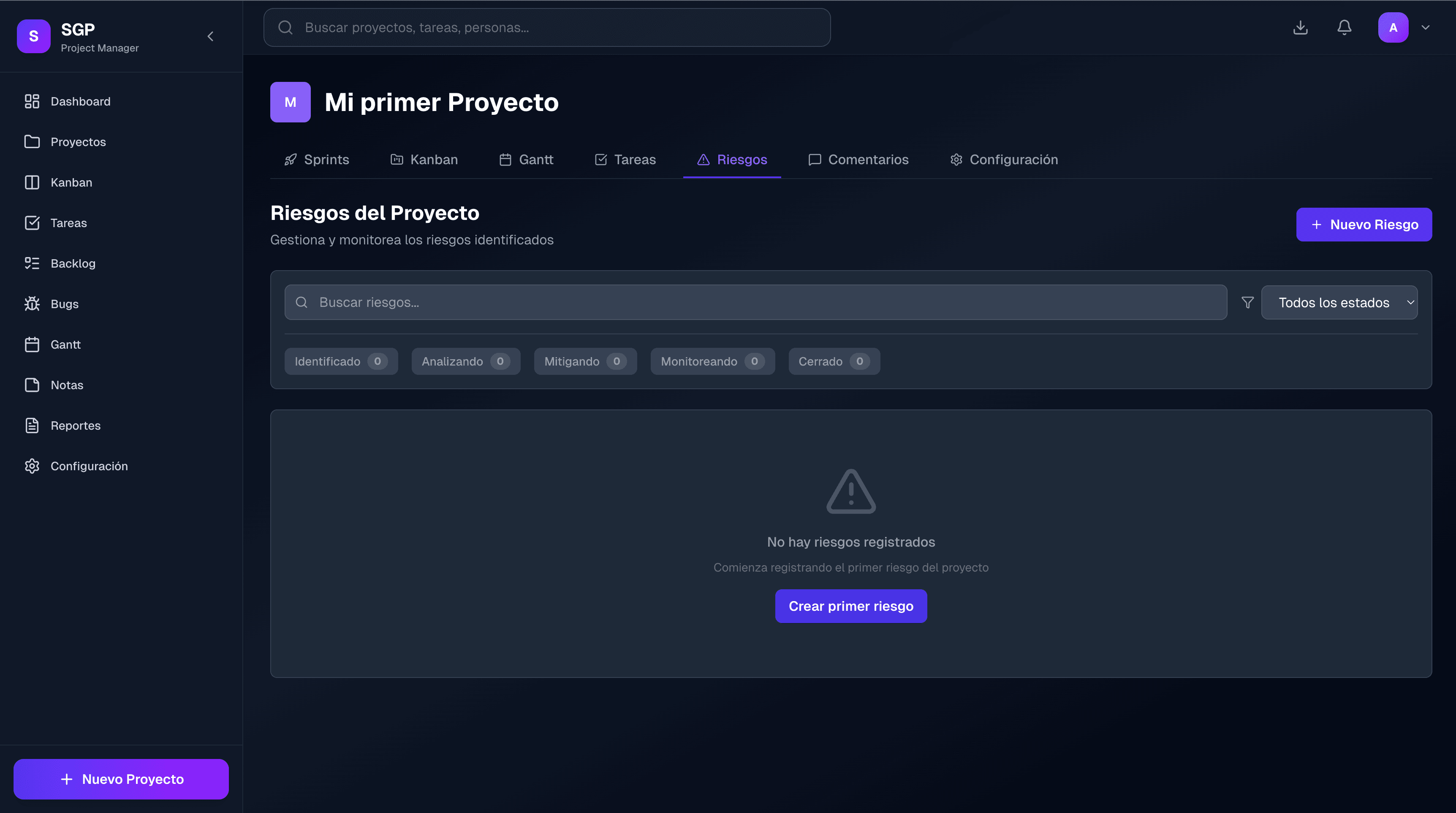
Task: Open Reportes in the sidebar
Action: click(x=75, y=425)
